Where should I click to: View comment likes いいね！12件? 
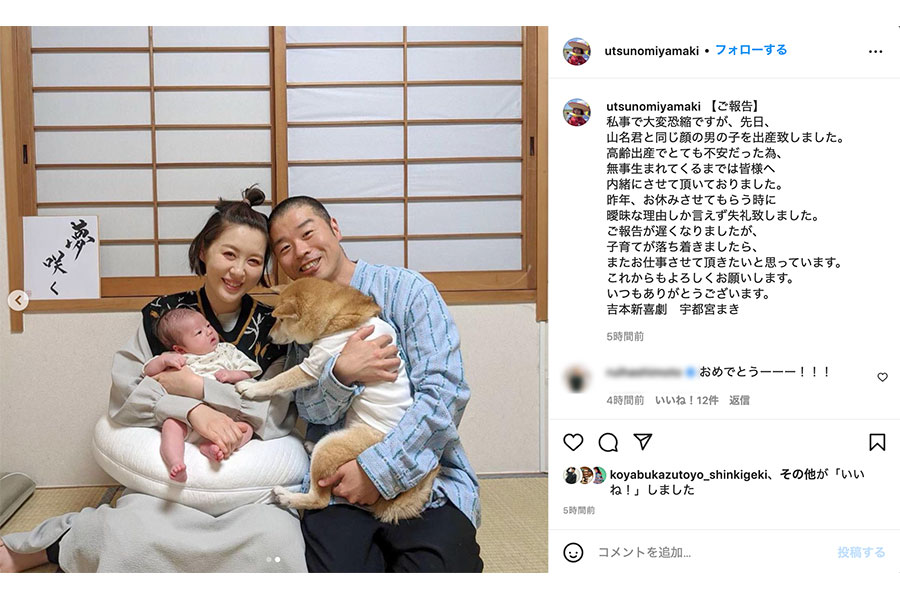tap(686, 400)
